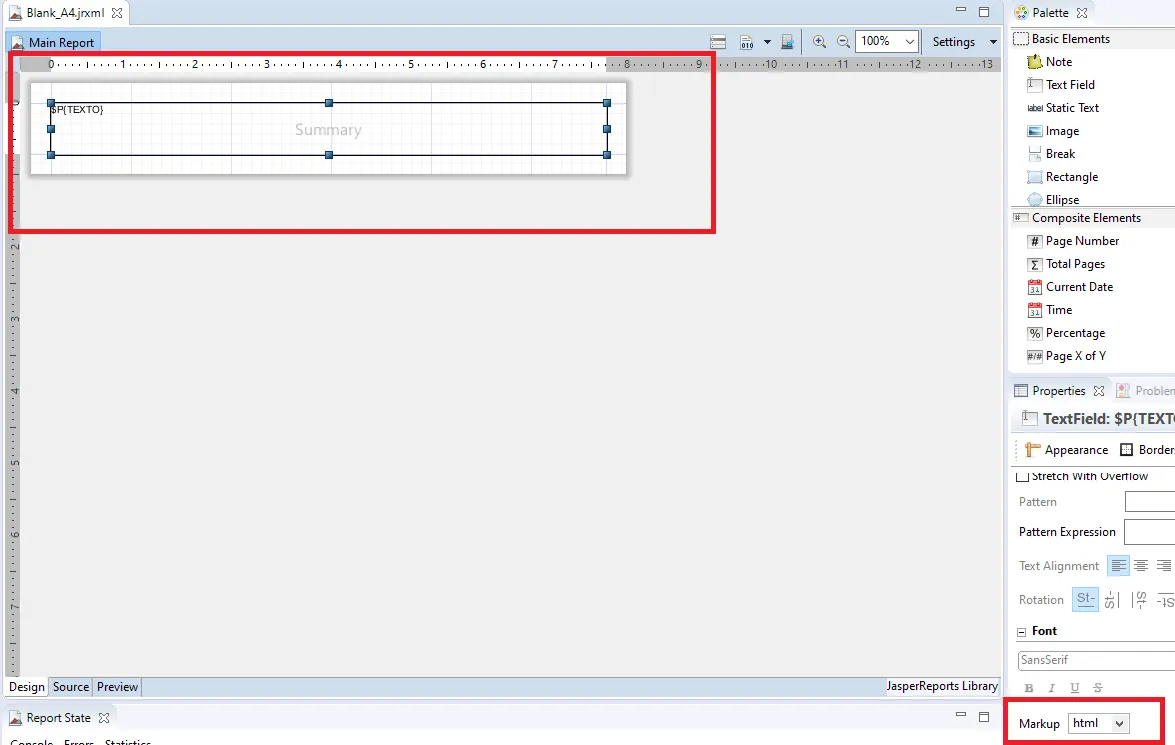Pick the Break palette element
The image size is (1175, 745).
click(x=1051, y=154)
